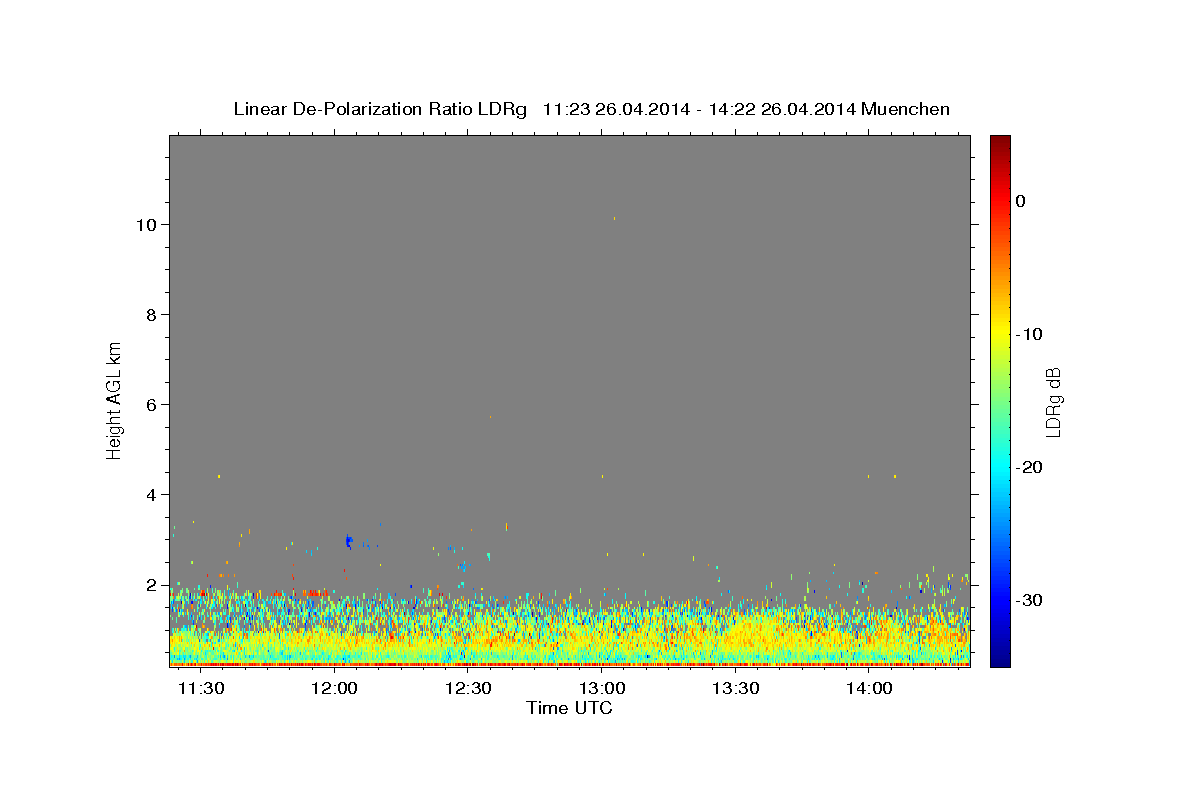Click the cyan -20 region of colorbar
Screen dimensions: 1200x800
click(x=1000, y=467)
